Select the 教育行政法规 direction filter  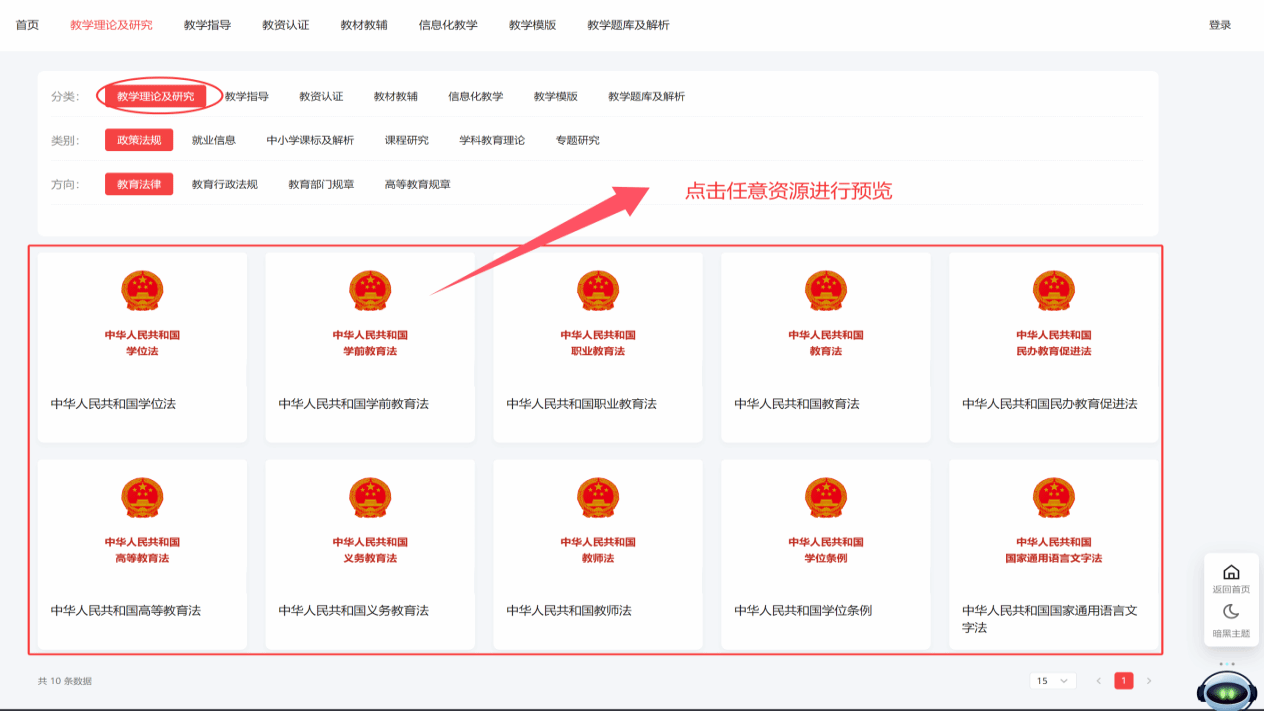[x=225, y=184]
